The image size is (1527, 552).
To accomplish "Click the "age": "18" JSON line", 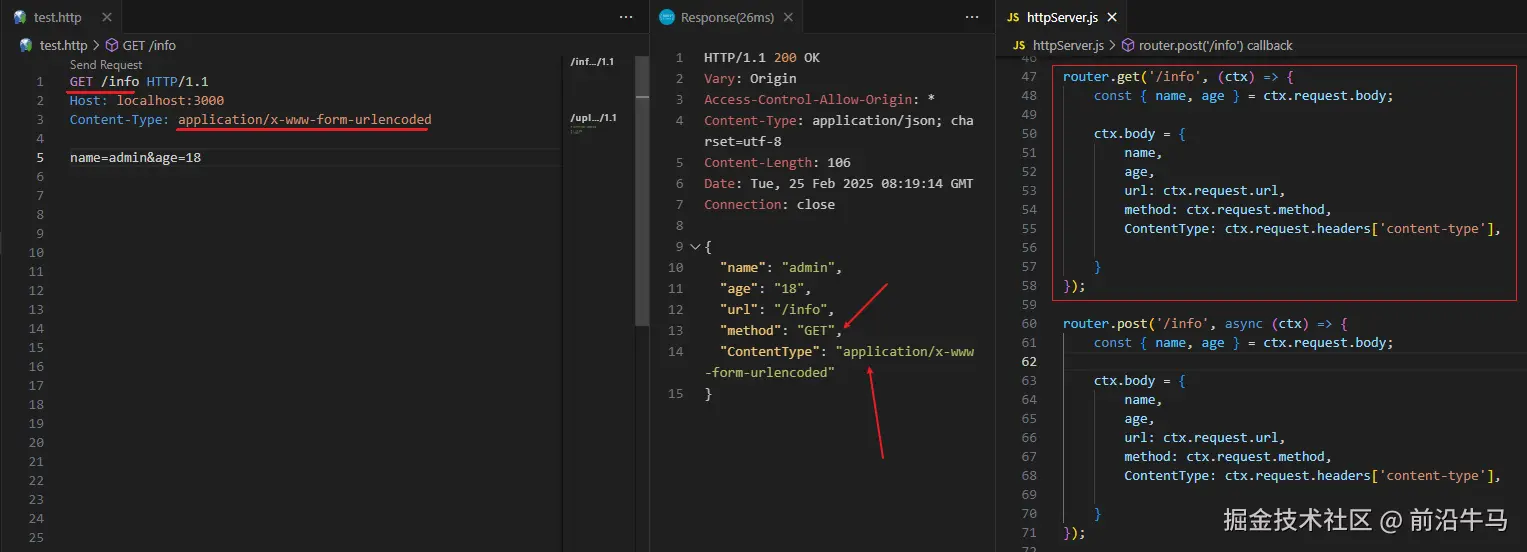I will (766, 288).
